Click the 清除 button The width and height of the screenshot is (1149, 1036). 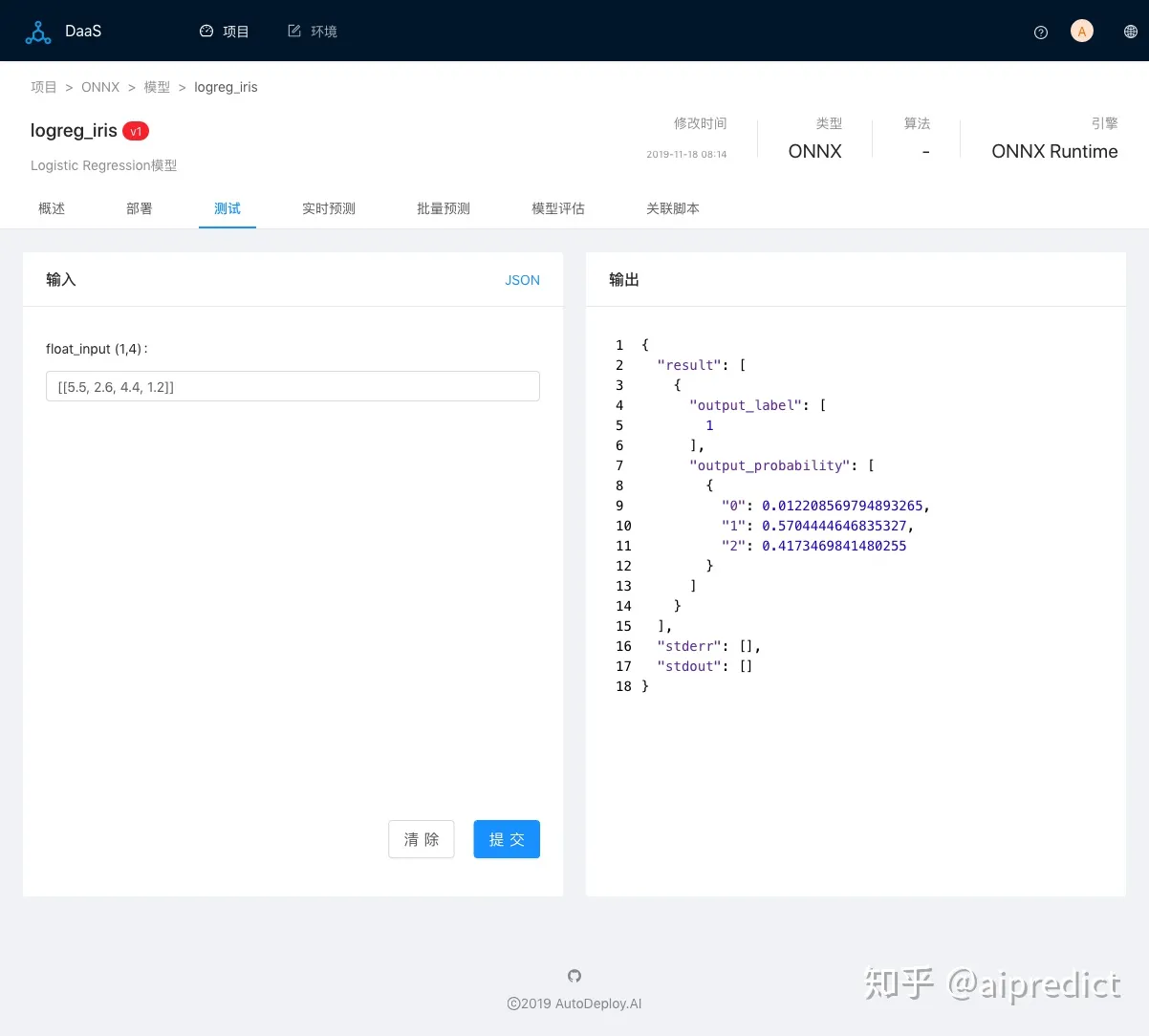tap(422, 839)
